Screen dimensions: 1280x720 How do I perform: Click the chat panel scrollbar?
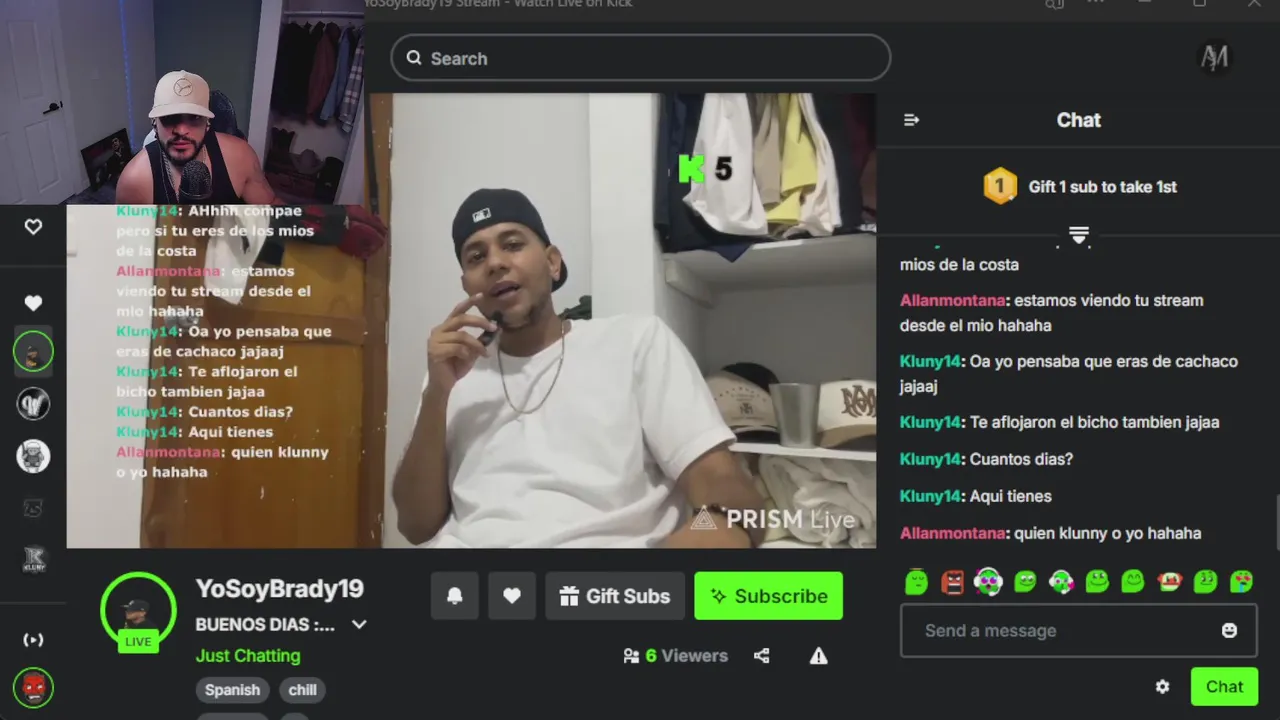pos(1276,522)
